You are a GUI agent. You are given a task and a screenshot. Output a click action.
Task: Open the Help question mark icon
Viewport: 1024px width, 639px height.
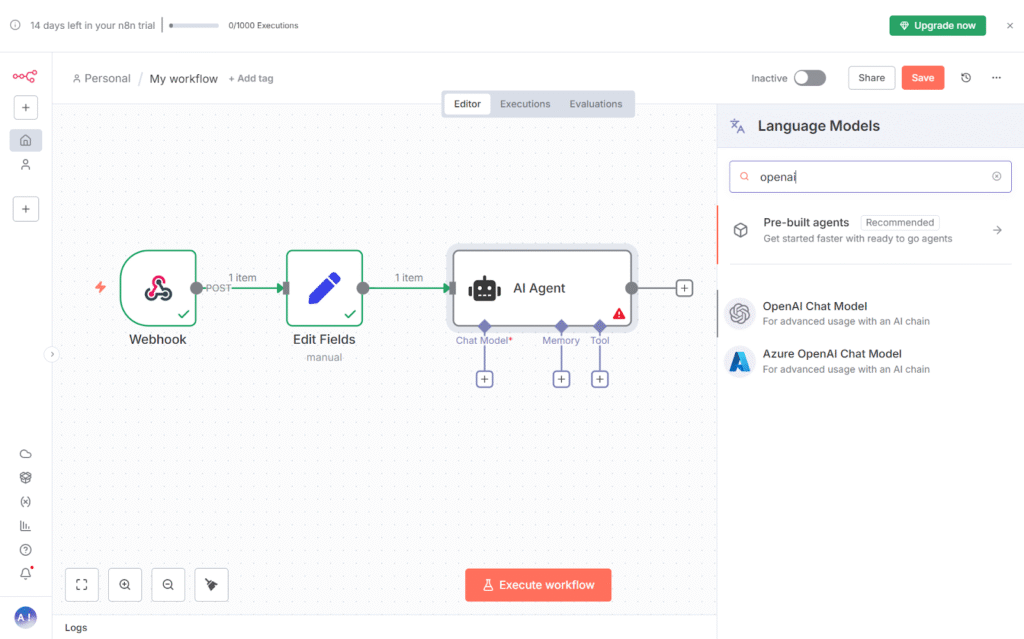click(26, 550)
